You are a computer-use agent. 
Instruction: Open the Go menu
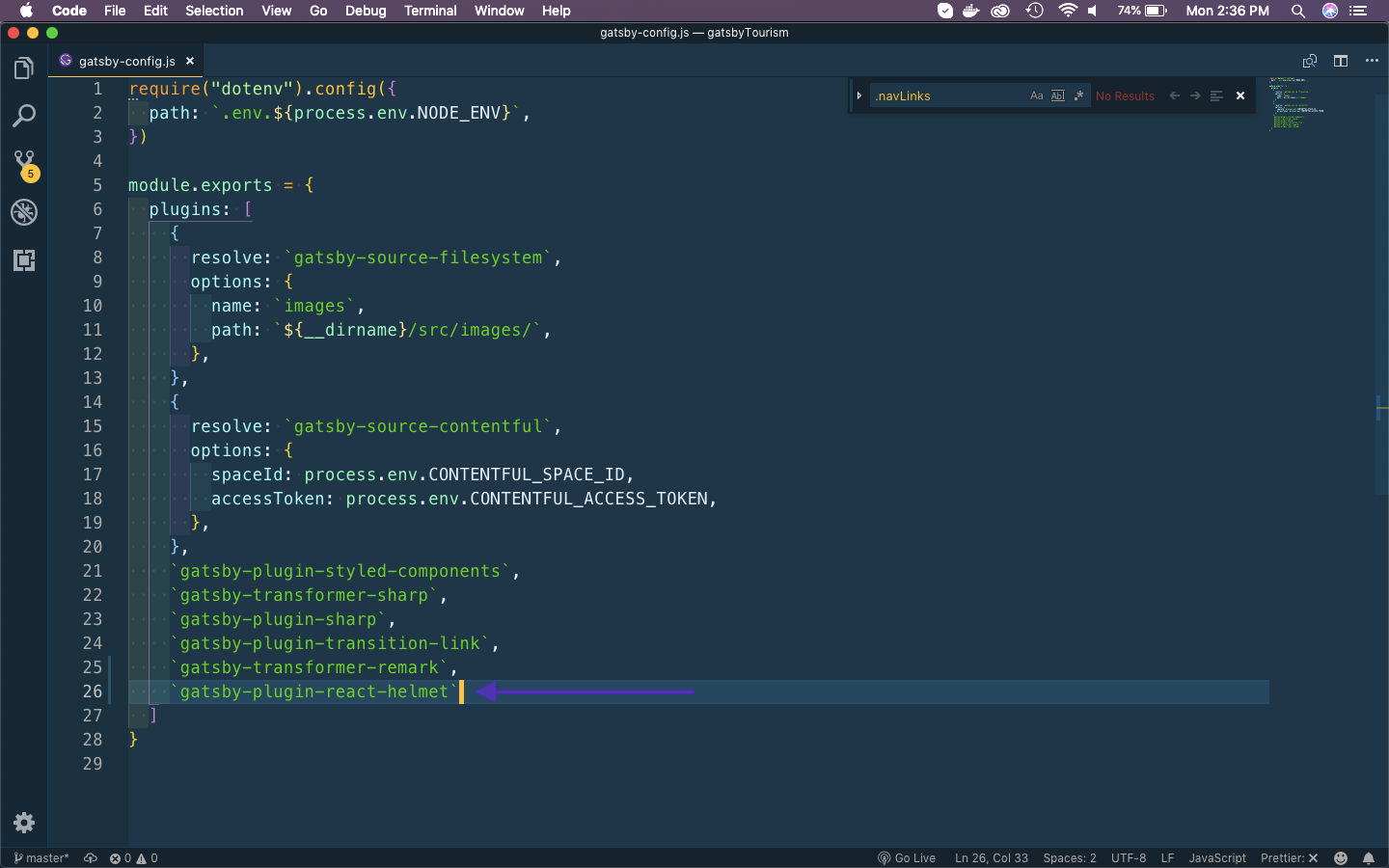point(318,11)
